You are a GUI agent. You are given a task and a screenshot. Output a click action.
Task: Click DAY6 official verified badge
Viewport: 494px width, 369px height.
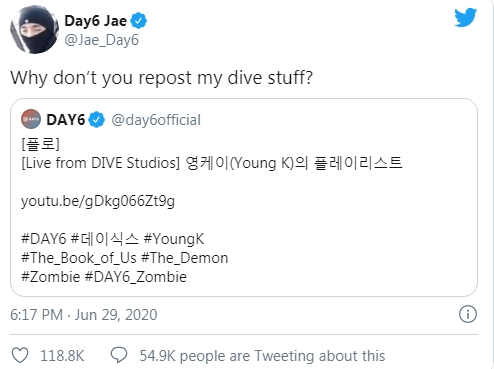97,120
